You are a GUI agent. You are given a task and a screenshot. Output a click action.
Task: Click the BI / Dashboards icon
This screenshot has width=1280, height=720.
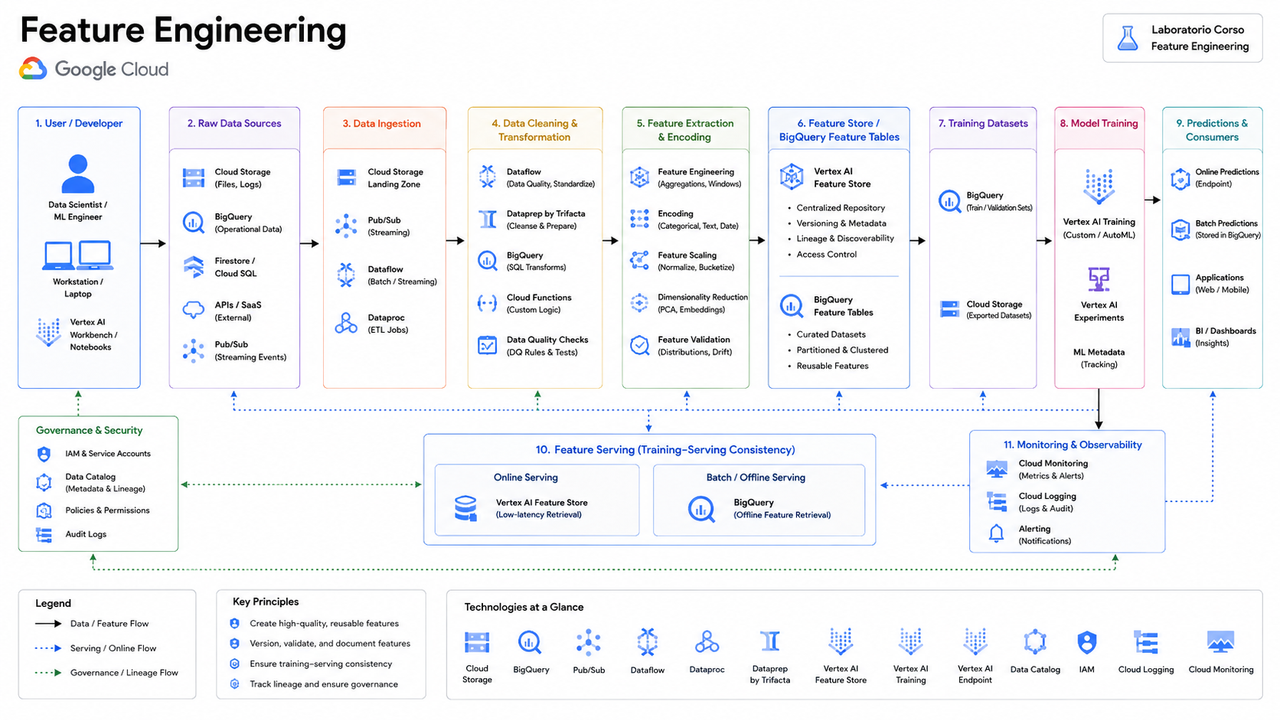click(x=1180, y=337)
